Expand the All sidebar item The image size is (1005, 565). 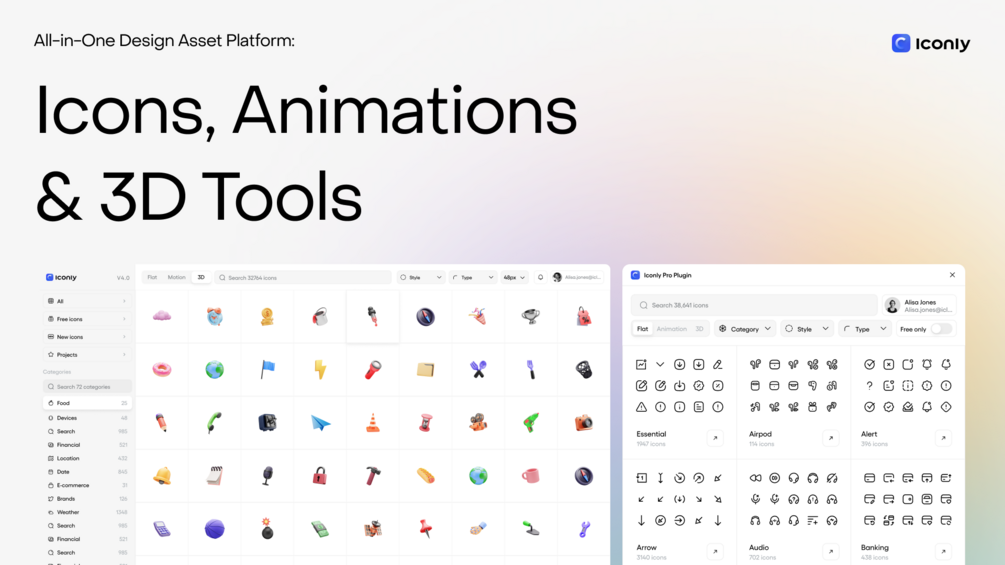pyautogui.click(x=87, y=301)
